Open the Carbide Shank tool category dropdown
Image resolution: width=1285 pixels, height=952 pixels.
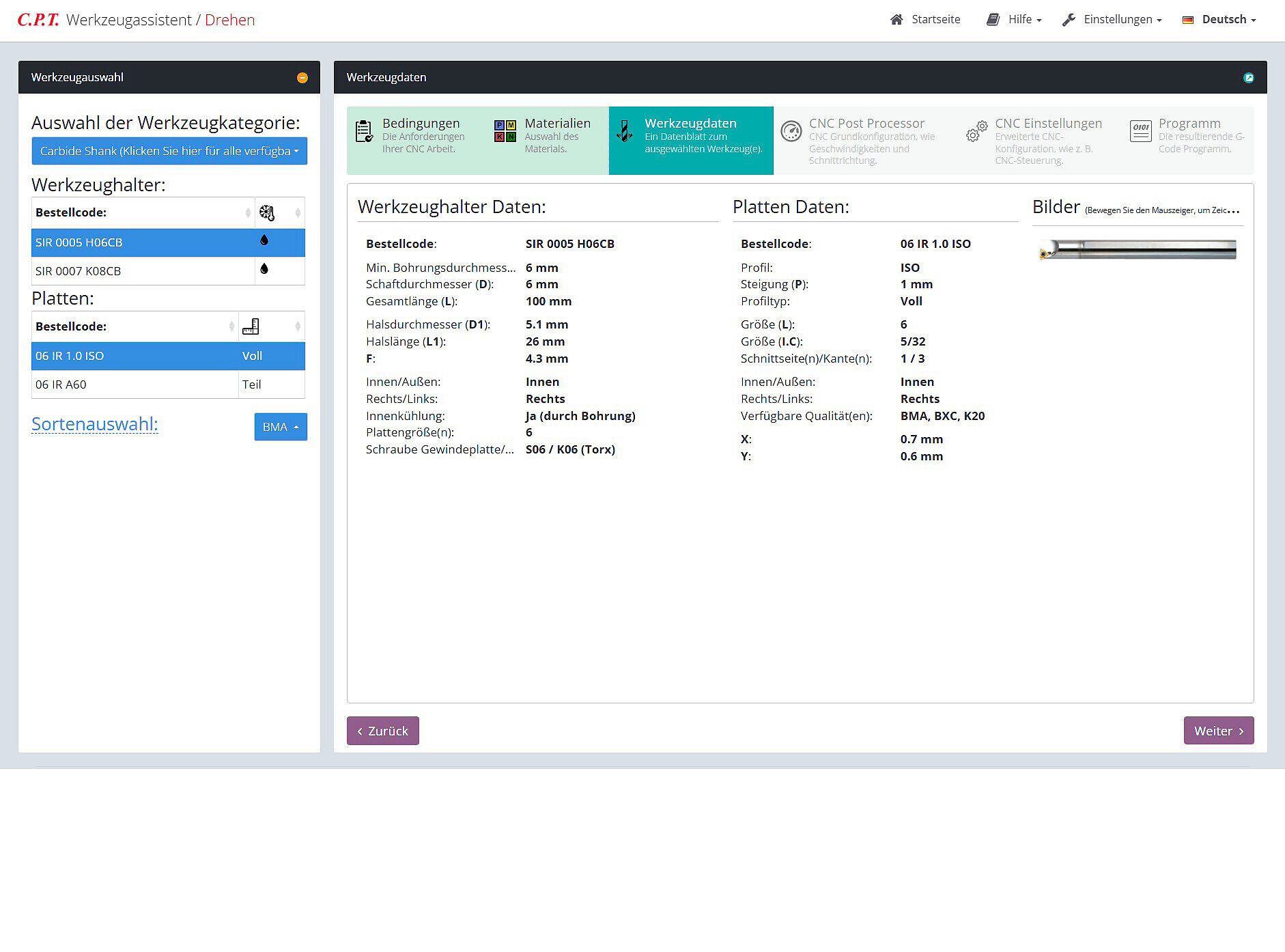pos(169,151)
